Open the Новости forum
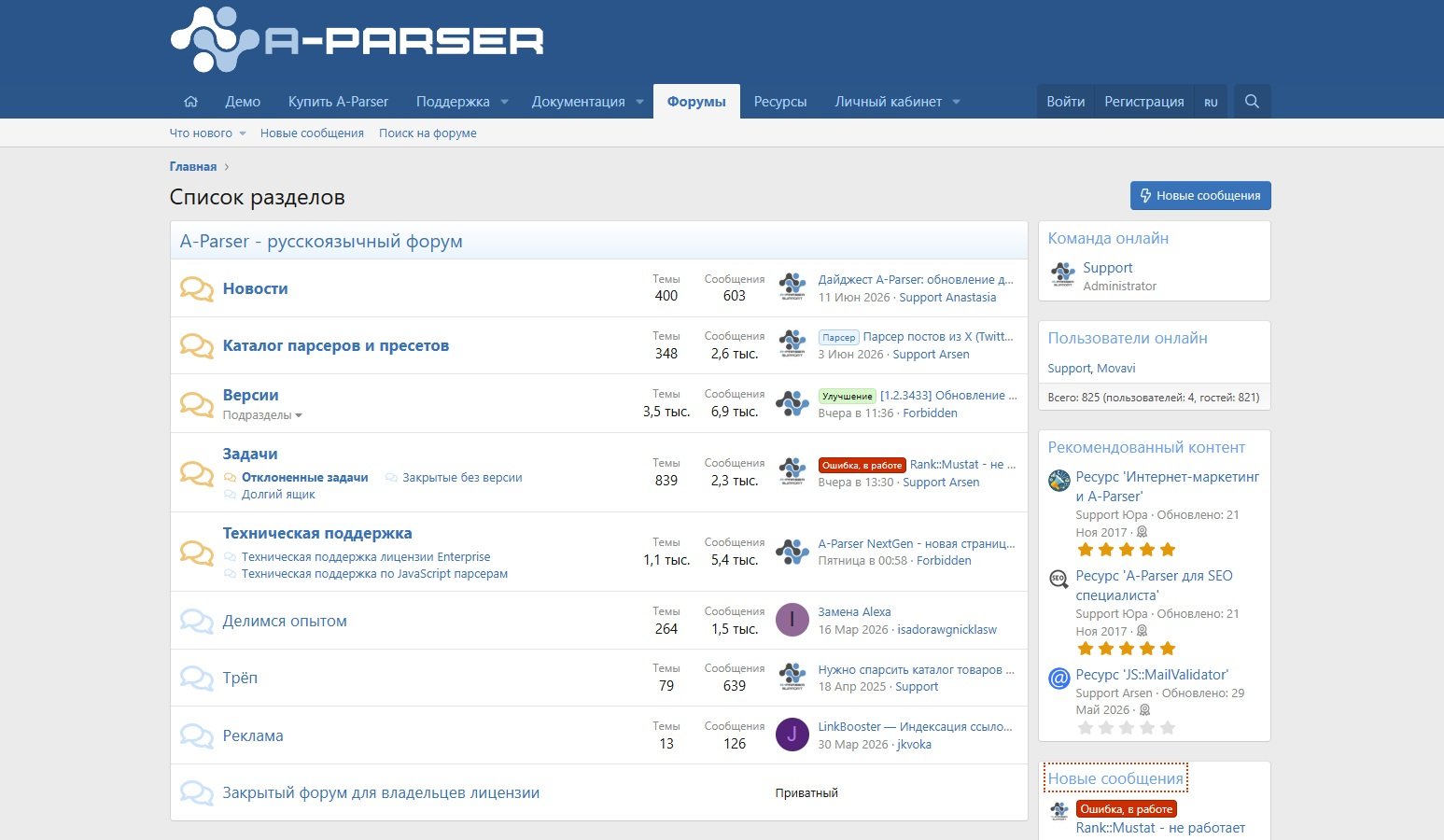Viewport: 1444px width, 840px height. click(255, 288)
